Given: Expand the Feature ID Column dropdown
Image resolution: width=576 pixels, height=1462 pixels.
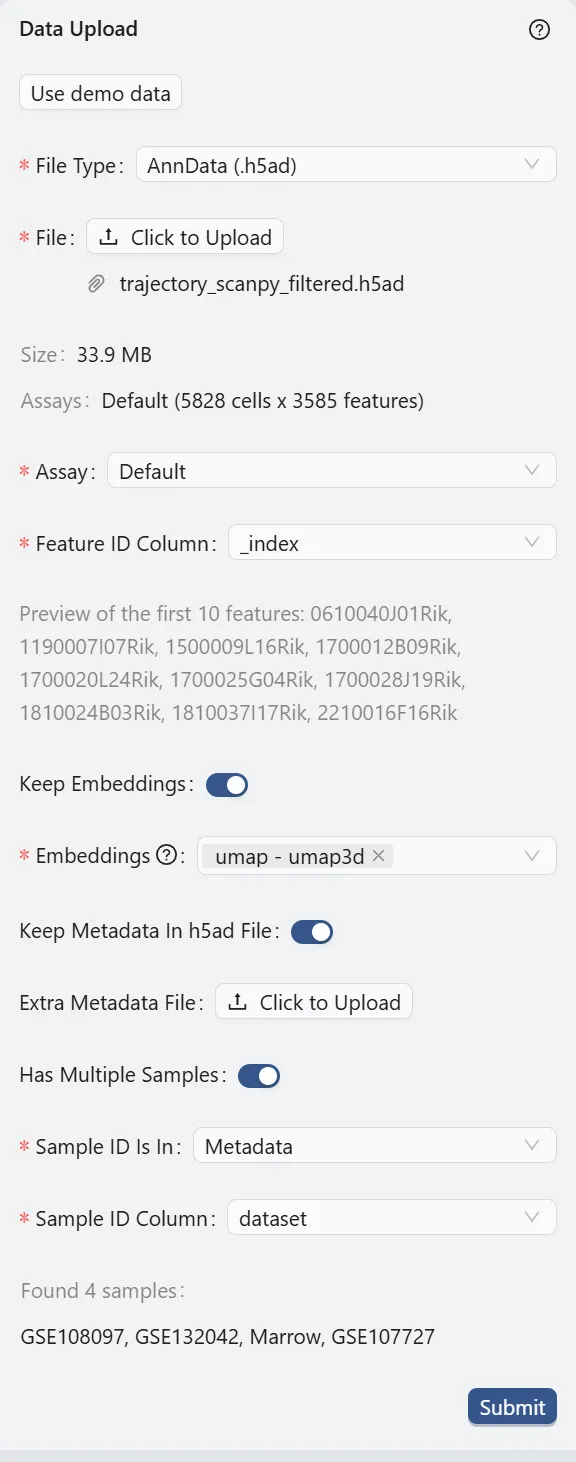Looking at the screenshot, I should 392,542.
